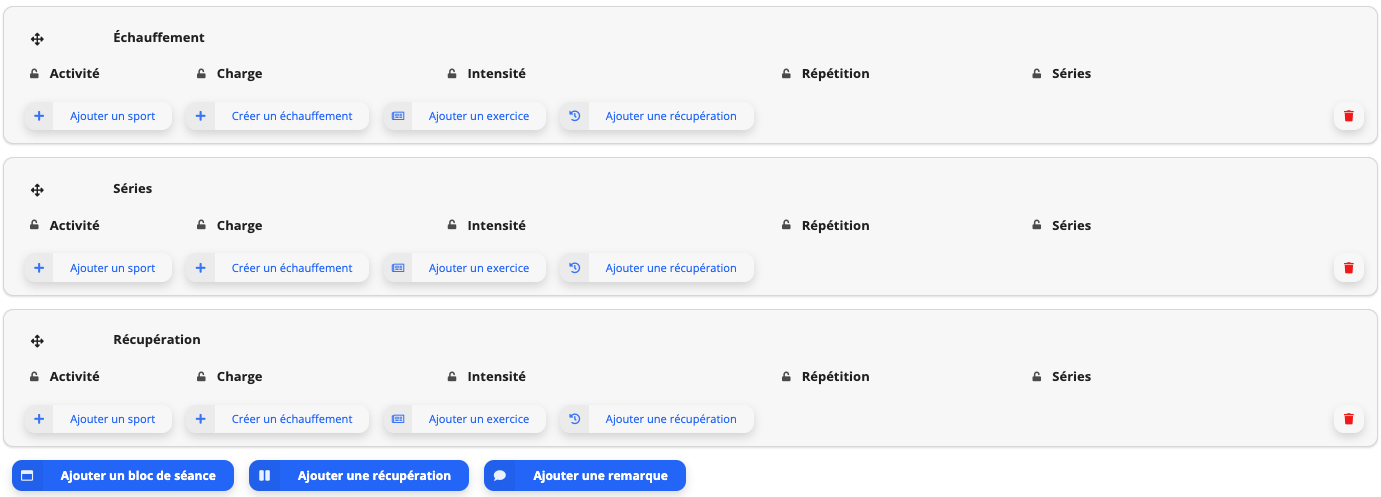Click the trash icon in Séries block
The width and height of the screenshot is (1381, 497).
(x=1348, y=268)
